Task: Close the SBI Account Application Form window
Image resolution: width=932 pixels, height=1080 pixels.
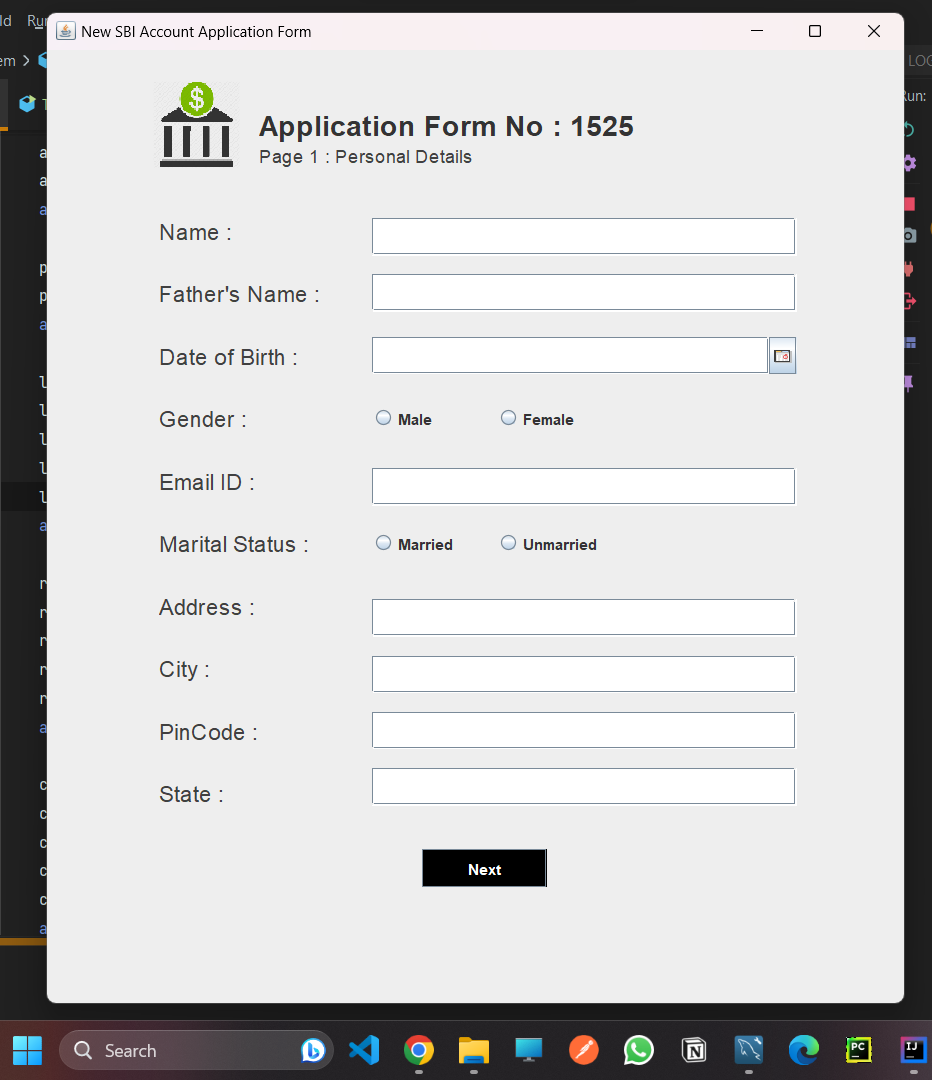Action: 874,31
